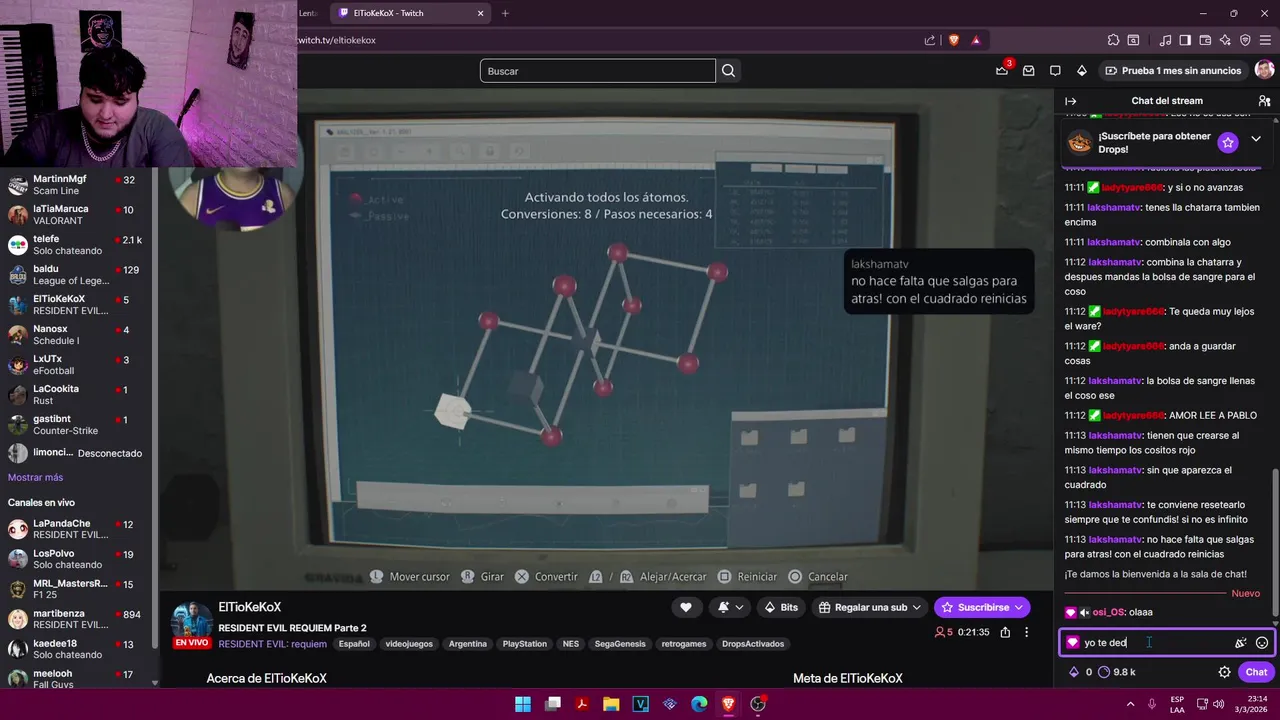1280x720 pixels.
Task: Open Brave extensions puzzle icon
Action: [x=1113, y=40]
